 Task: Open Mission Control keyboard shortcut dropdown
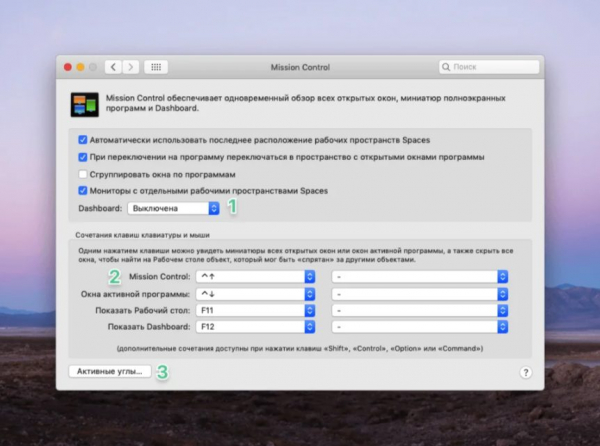[x=255, y=277]
